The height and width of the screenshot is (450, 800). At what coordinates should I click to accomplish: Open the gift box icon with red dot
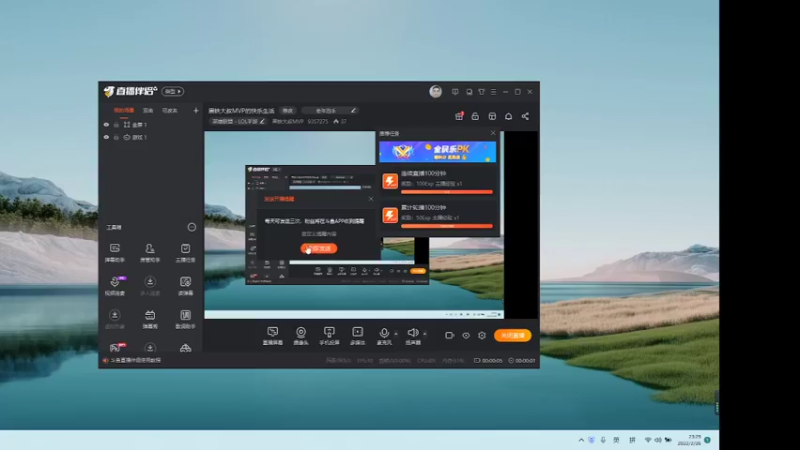coord(459,116)
